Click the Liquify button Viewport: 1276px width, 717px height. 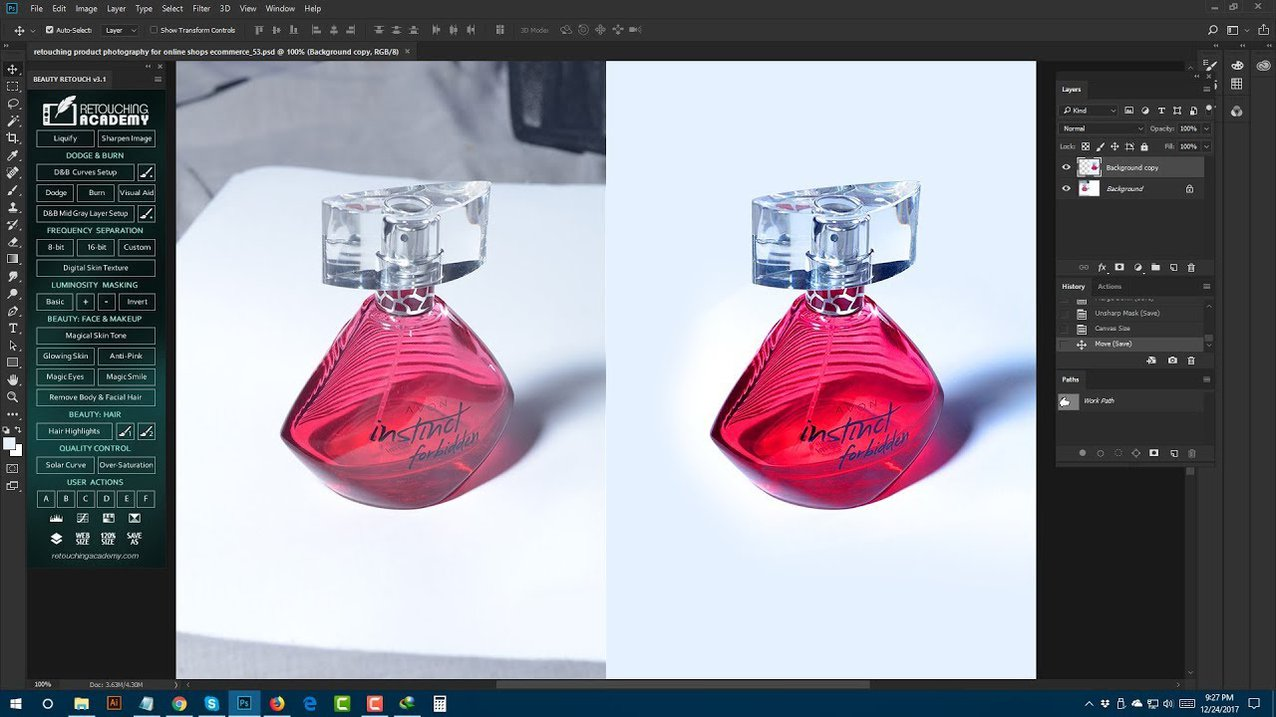[66, 138]
